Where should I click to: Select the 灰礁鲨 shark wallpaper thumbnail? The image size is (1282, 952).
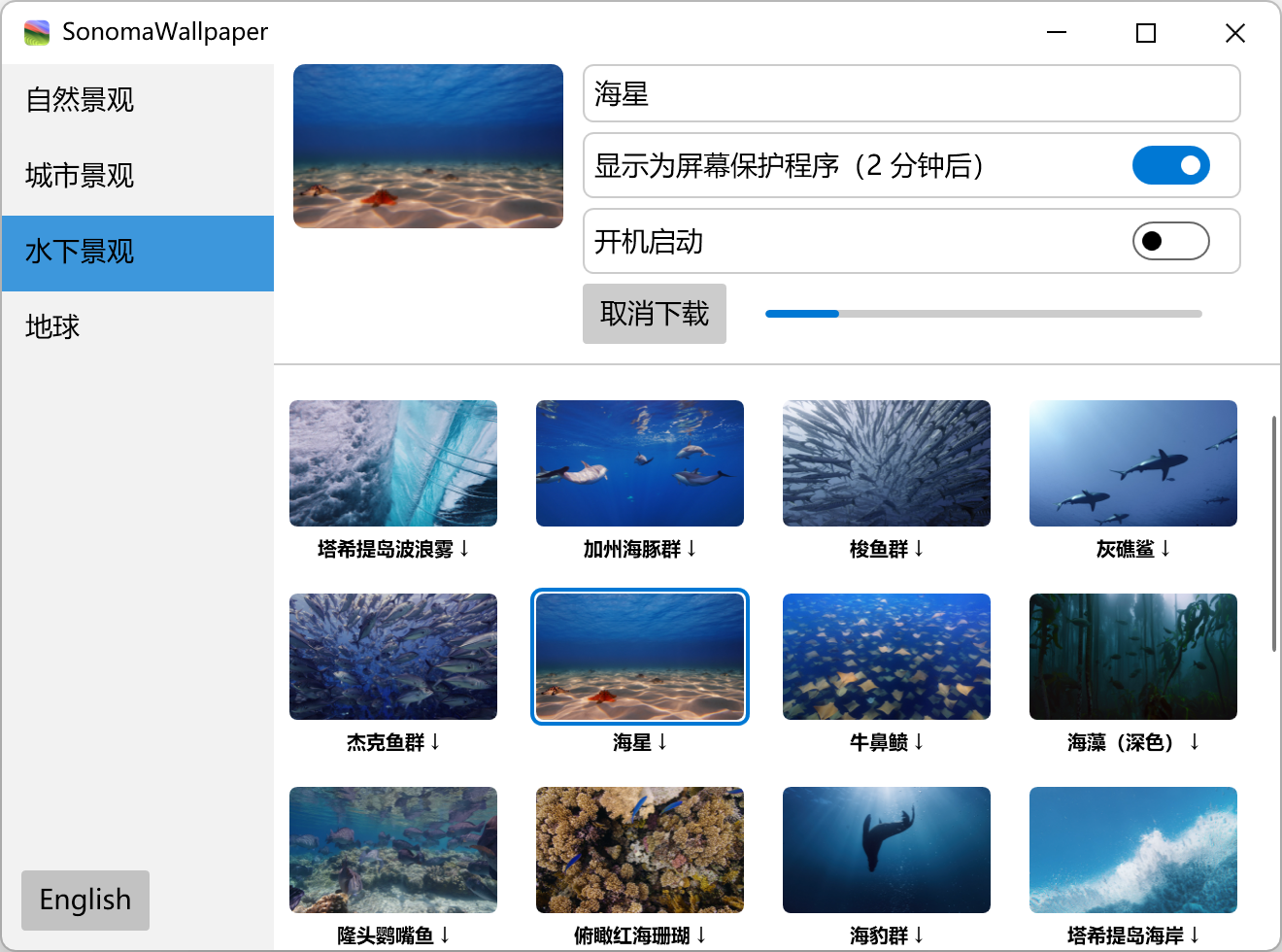(1133, 463)
